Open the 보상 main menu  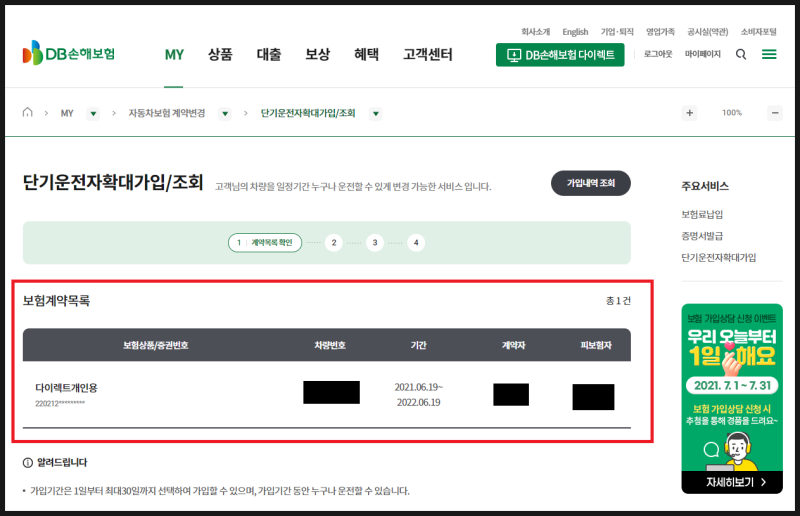point(317,55)
